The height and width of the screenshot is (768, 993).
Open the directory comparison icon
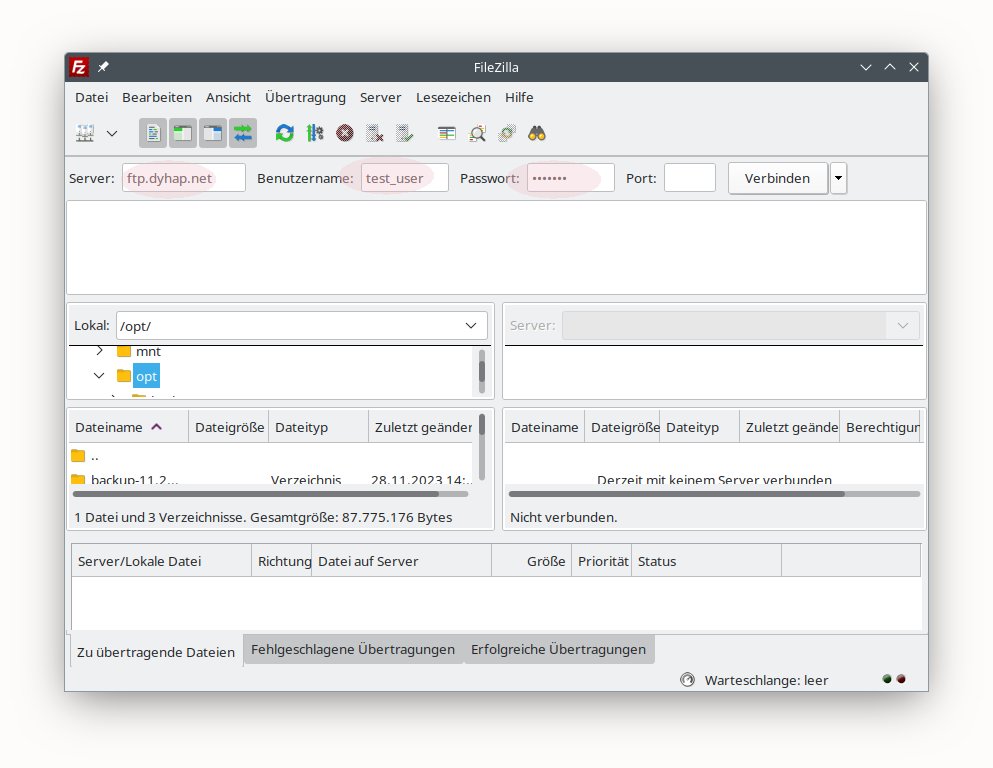447,133
